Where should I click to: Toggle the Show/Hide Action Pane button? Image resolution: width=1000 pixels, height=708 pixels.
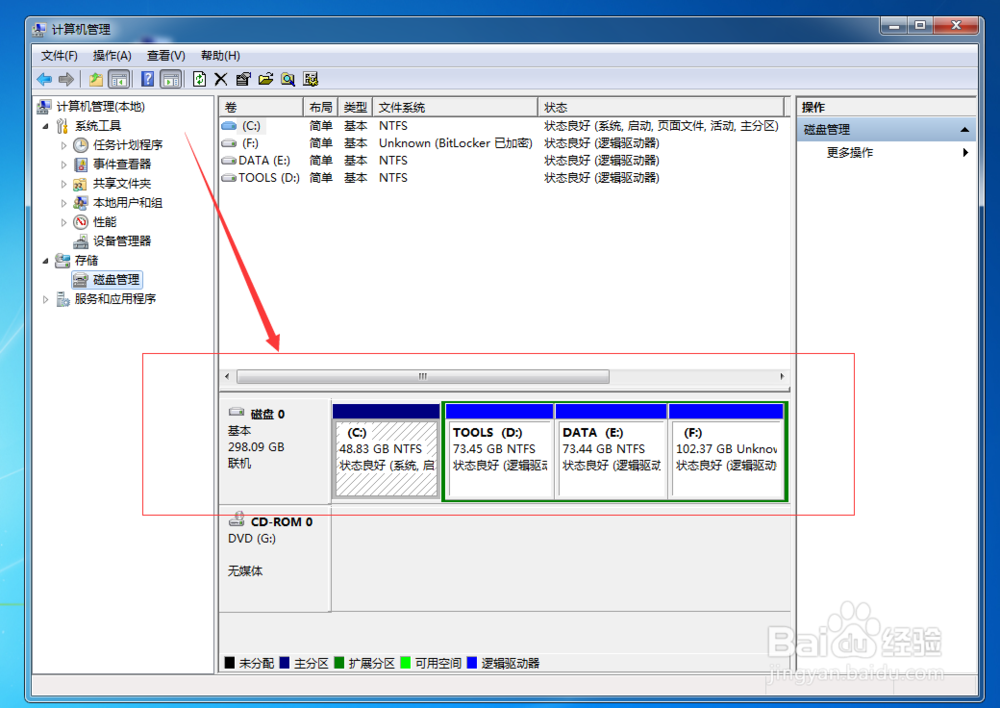(170, 79)
